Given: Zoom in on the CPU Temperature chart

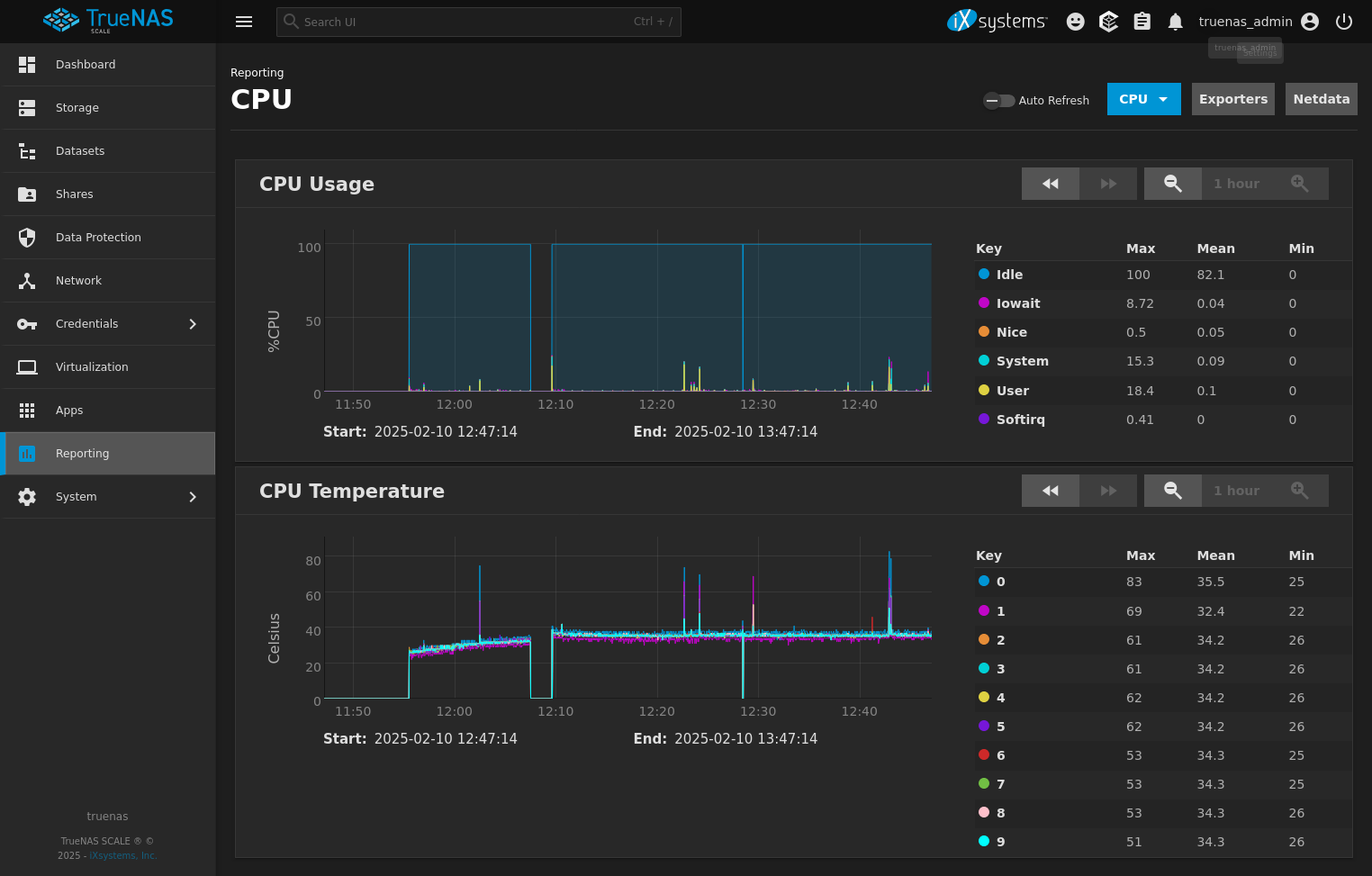Looking at the screenshot, I should tap(1299, 490).
